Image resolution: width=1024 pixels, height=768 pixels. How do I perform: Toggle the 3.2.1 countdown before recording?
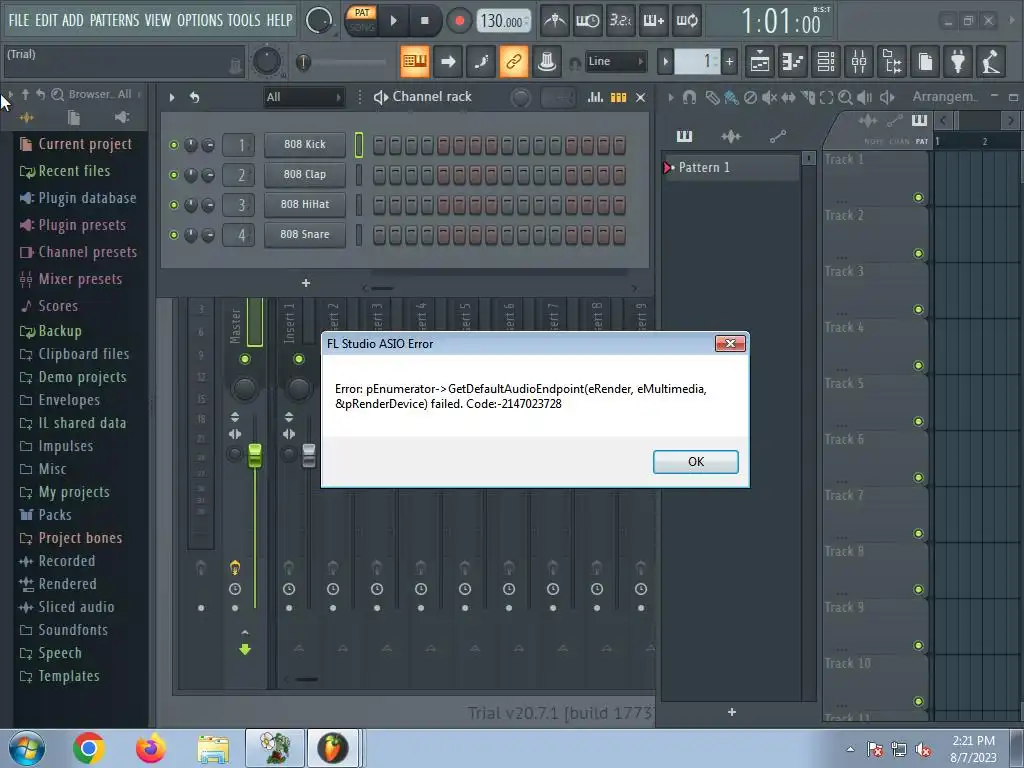[x=620, y=21]
